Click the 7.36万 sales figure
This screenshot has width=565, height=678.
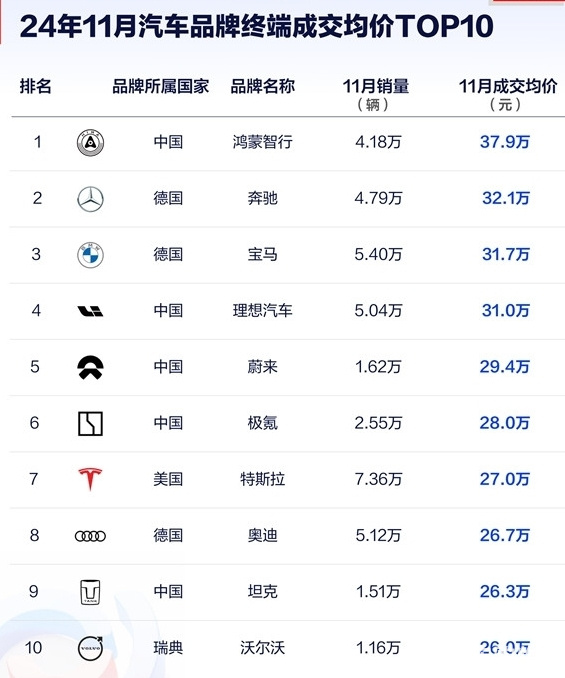378,479
